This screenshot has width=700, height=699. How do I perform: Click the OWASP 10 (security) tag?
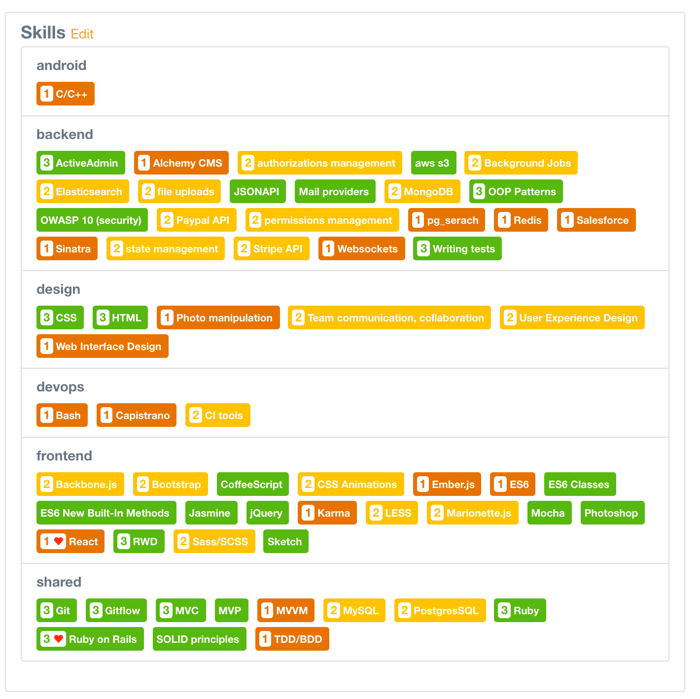pyautogui.click(x=92, y=220)
